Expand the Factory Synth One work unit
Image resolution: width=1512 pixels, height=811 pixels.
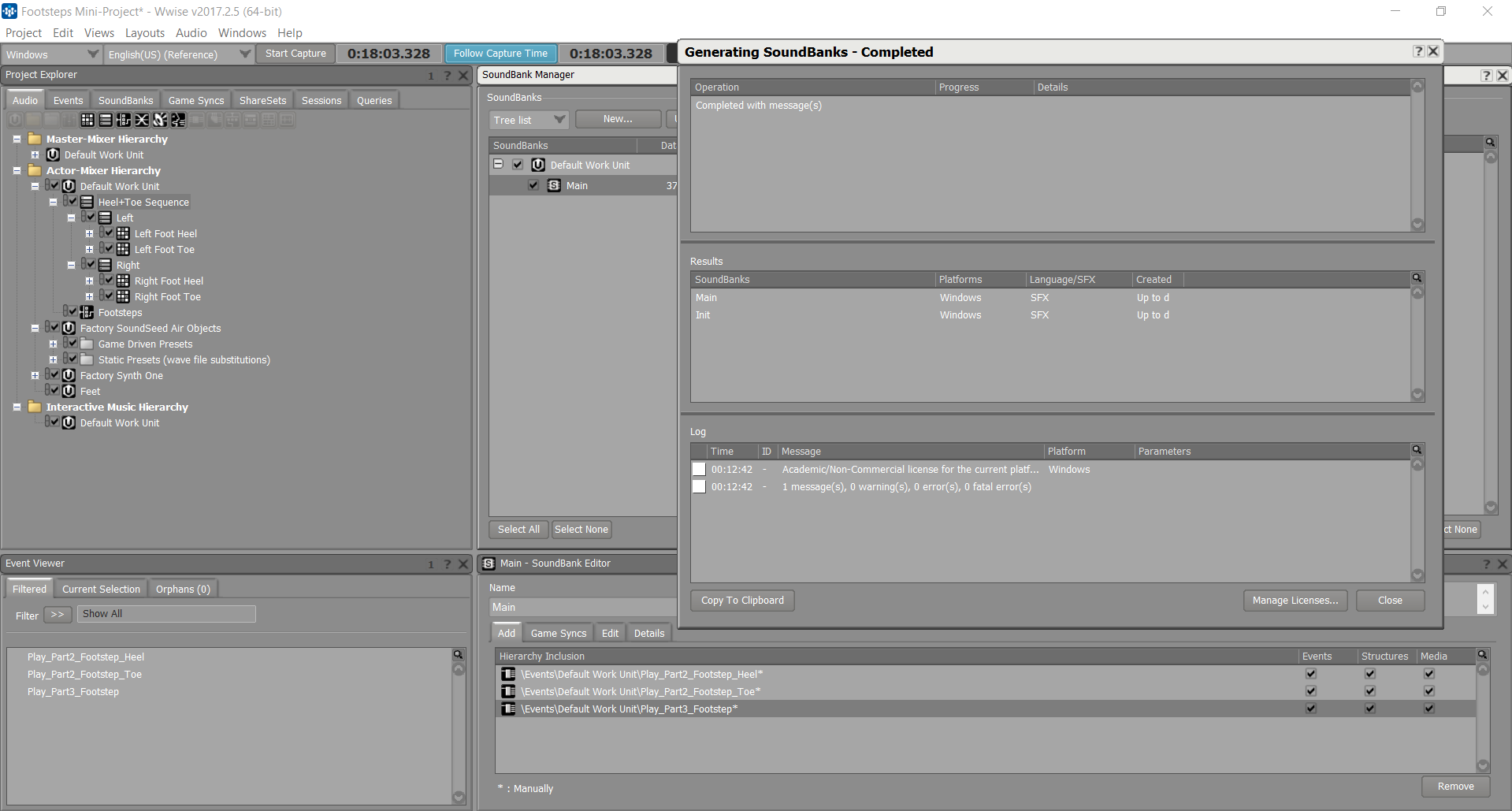point(35,375)
